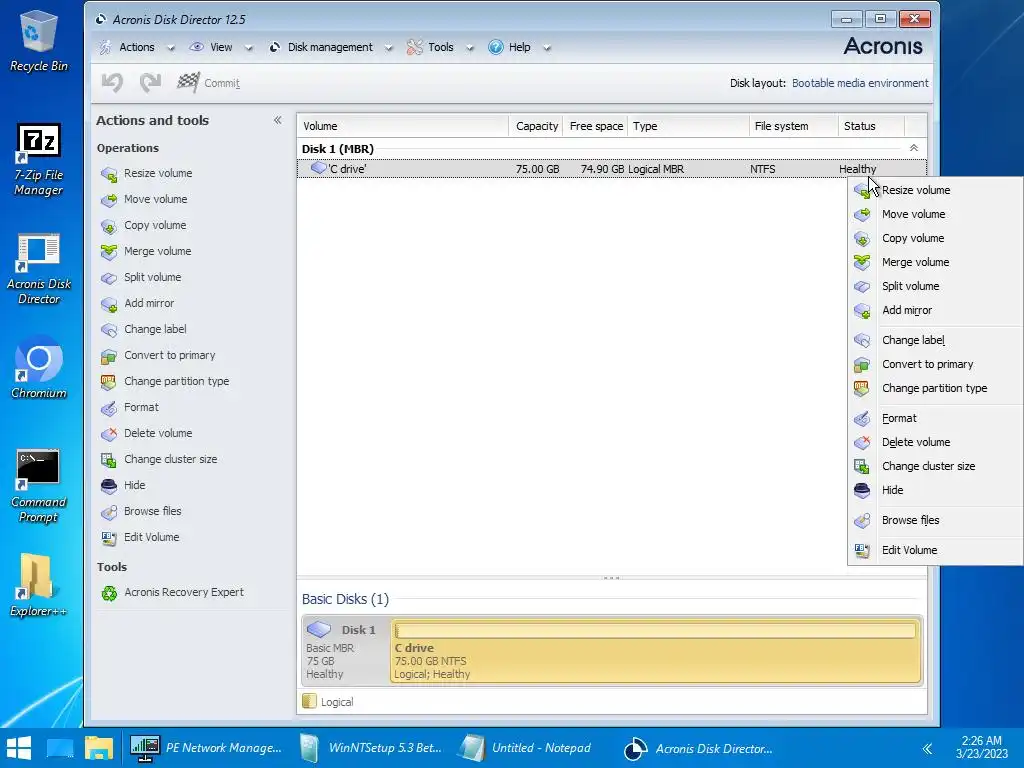Open the Tools menu dropdown arrow
Screen dimensions: 1024x768
[x=470, y=48]
